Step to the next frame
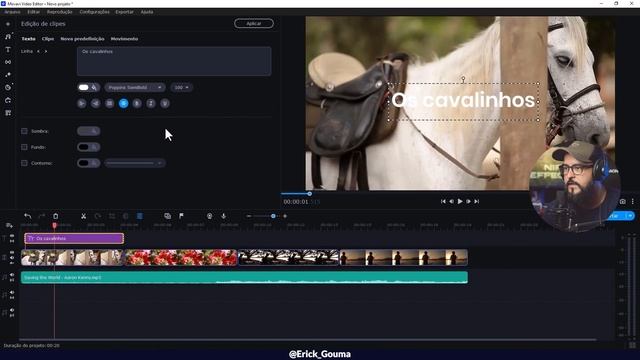The image size is (640, 360). (468, 201)
